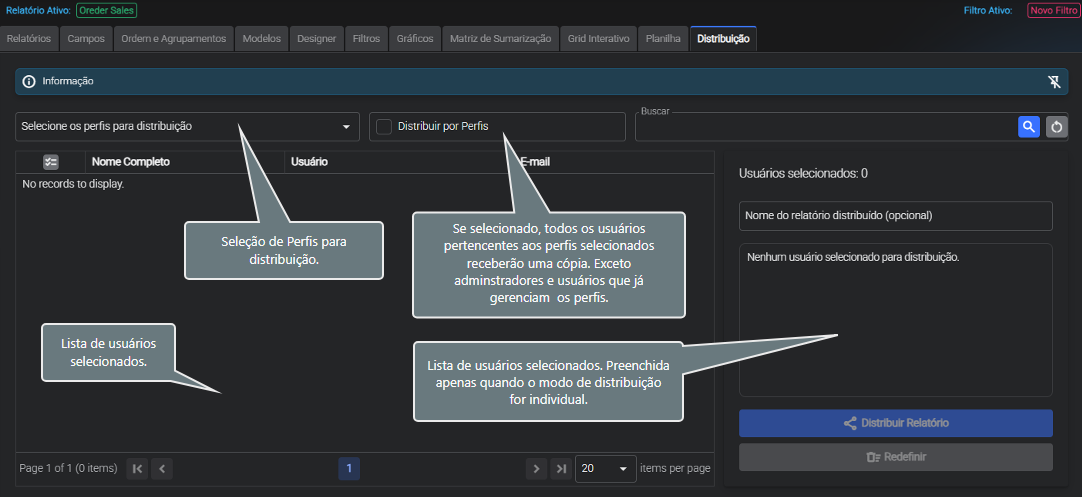
Task: Open the Filtros tab
Action: pos(366,39)
